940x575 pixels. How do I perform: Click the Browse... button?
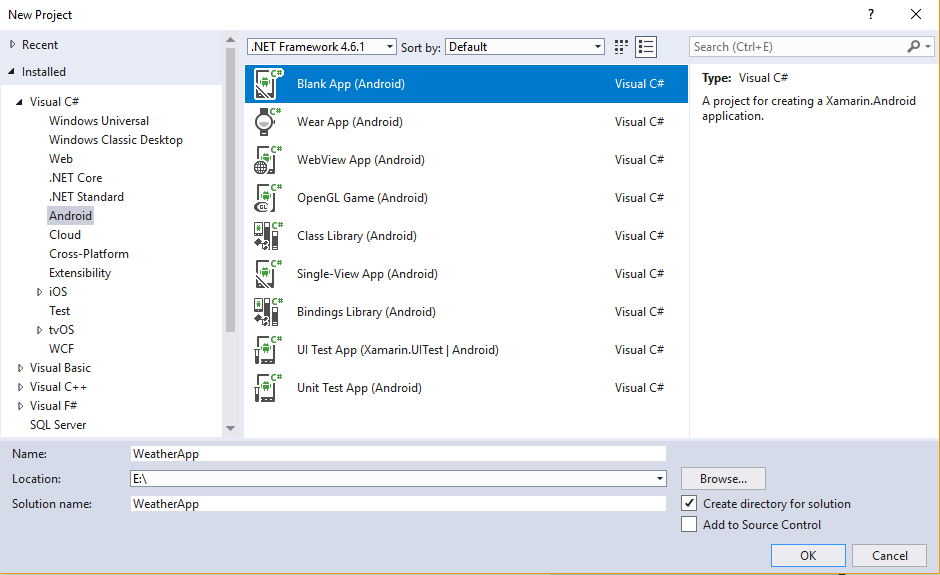[723, 478]
